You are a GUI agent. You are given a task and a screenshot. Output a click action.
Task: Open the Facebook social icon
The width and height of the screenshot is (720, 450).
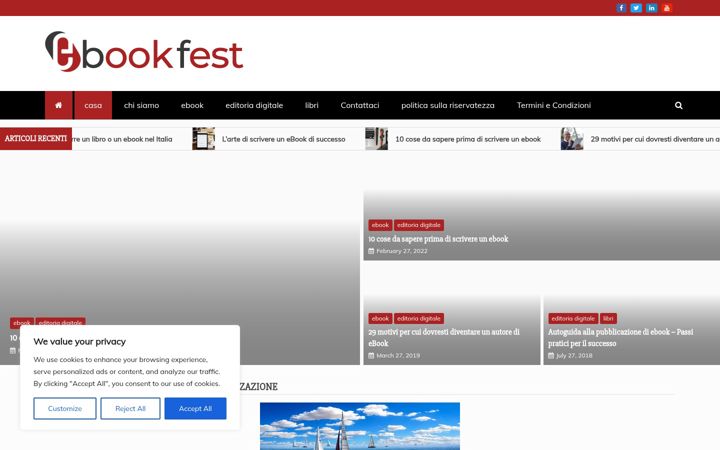coord(621,8)
